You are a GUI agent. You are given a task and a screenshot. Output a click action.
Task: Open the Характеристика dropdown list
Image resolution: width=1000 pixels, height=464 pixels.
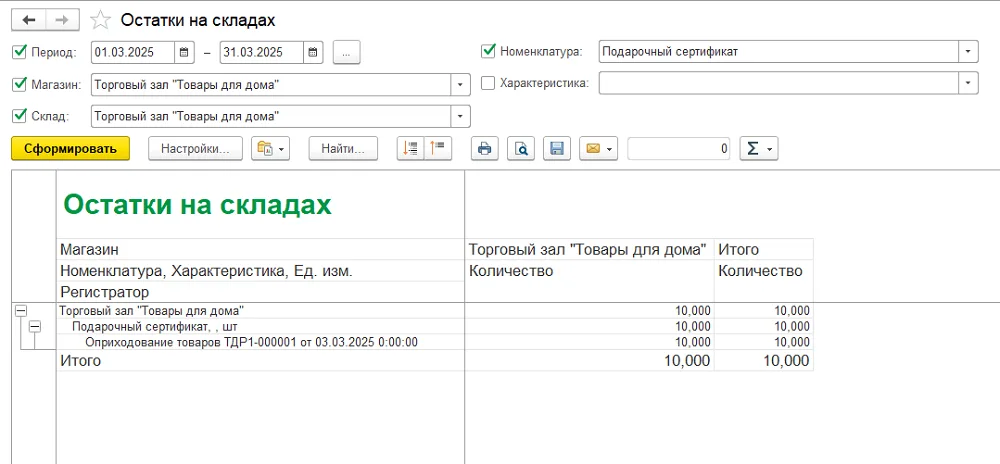[x=969, y=83]
